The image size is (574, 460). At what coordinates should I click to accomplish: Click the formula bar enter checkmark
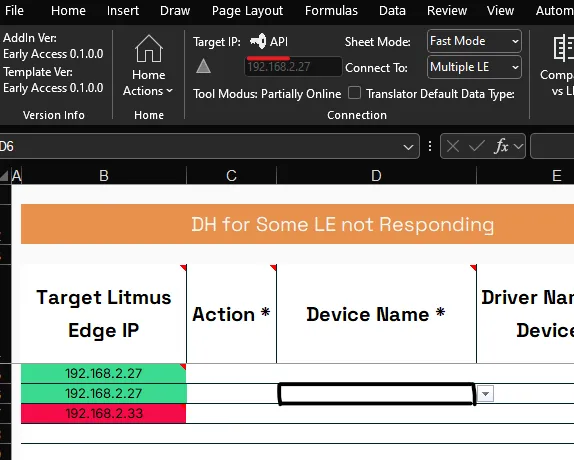coord(477,146)
